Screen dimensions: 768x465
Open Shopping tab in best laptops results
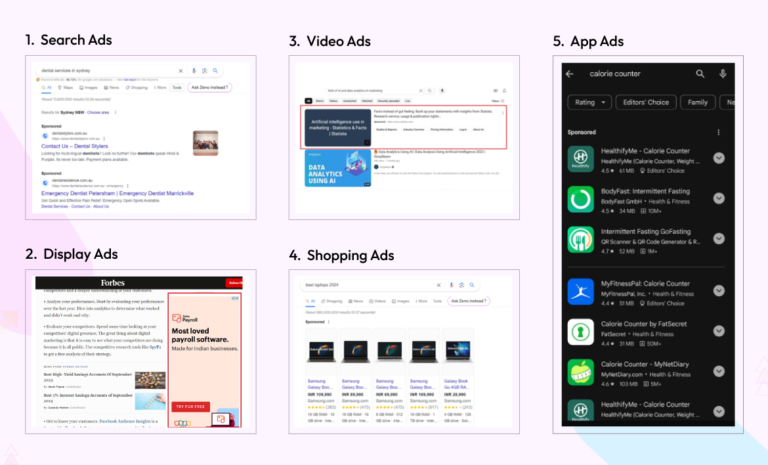332,301
